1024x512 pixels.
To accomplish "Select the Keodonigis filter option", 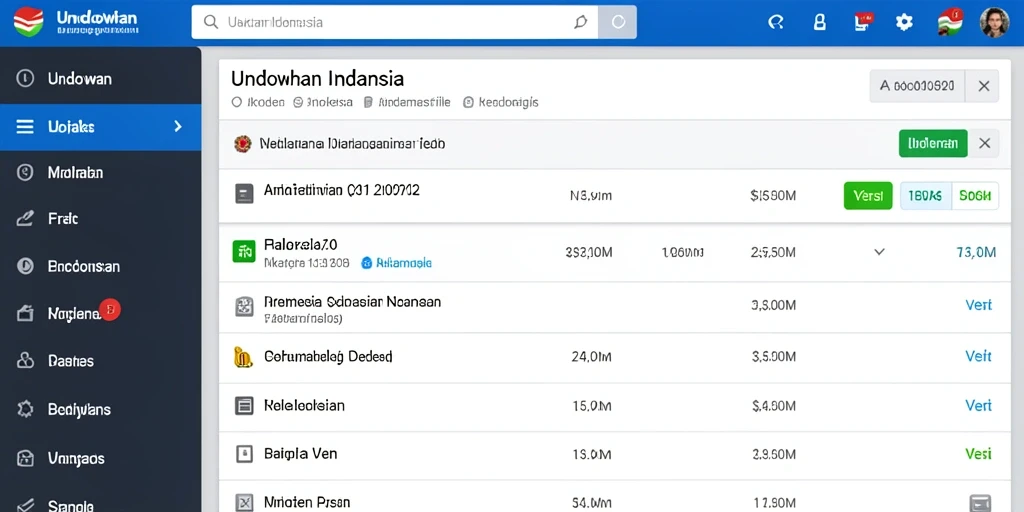I will tap(500, 103).
